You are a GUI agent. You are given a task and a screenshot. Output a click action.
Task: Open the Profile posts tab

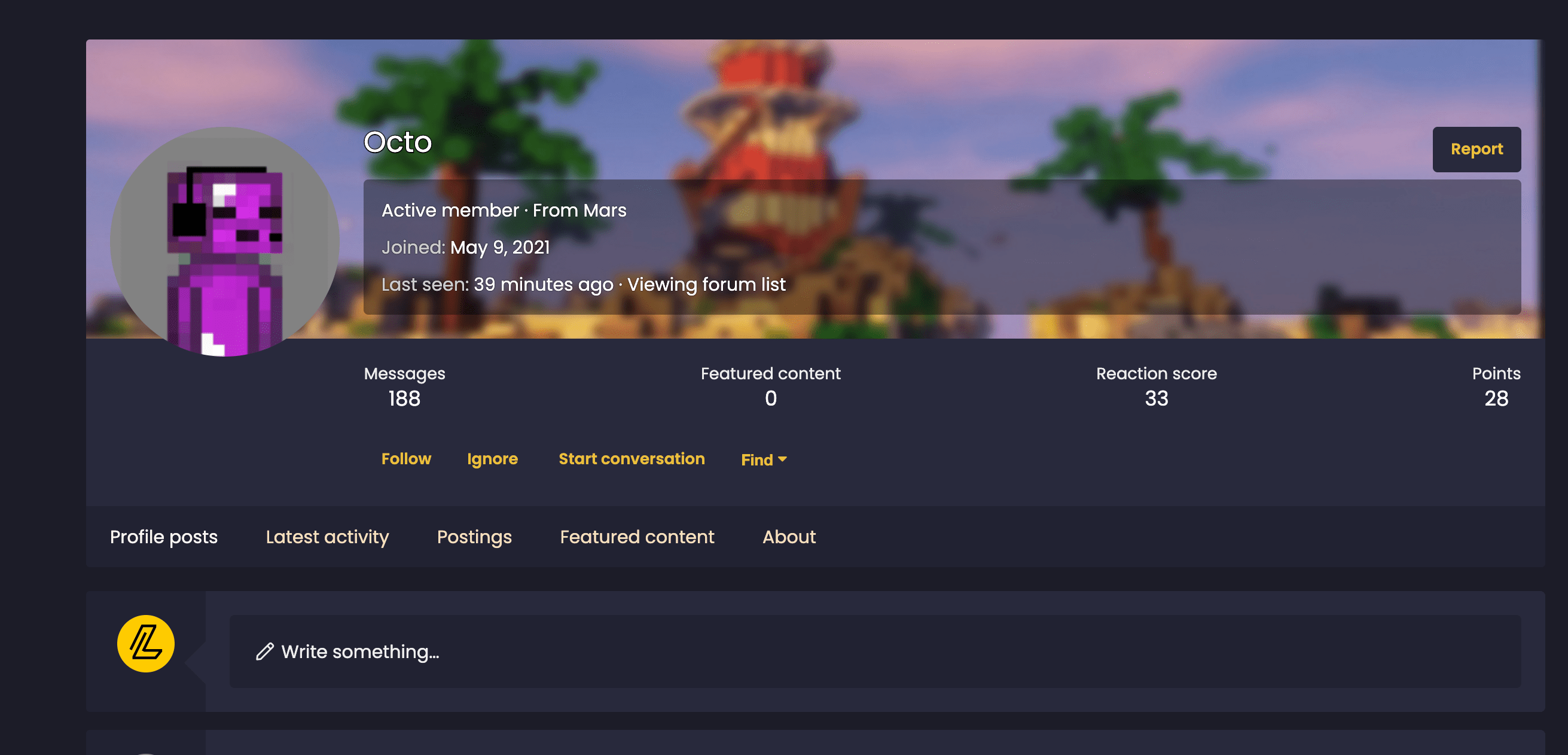[164, 537]
